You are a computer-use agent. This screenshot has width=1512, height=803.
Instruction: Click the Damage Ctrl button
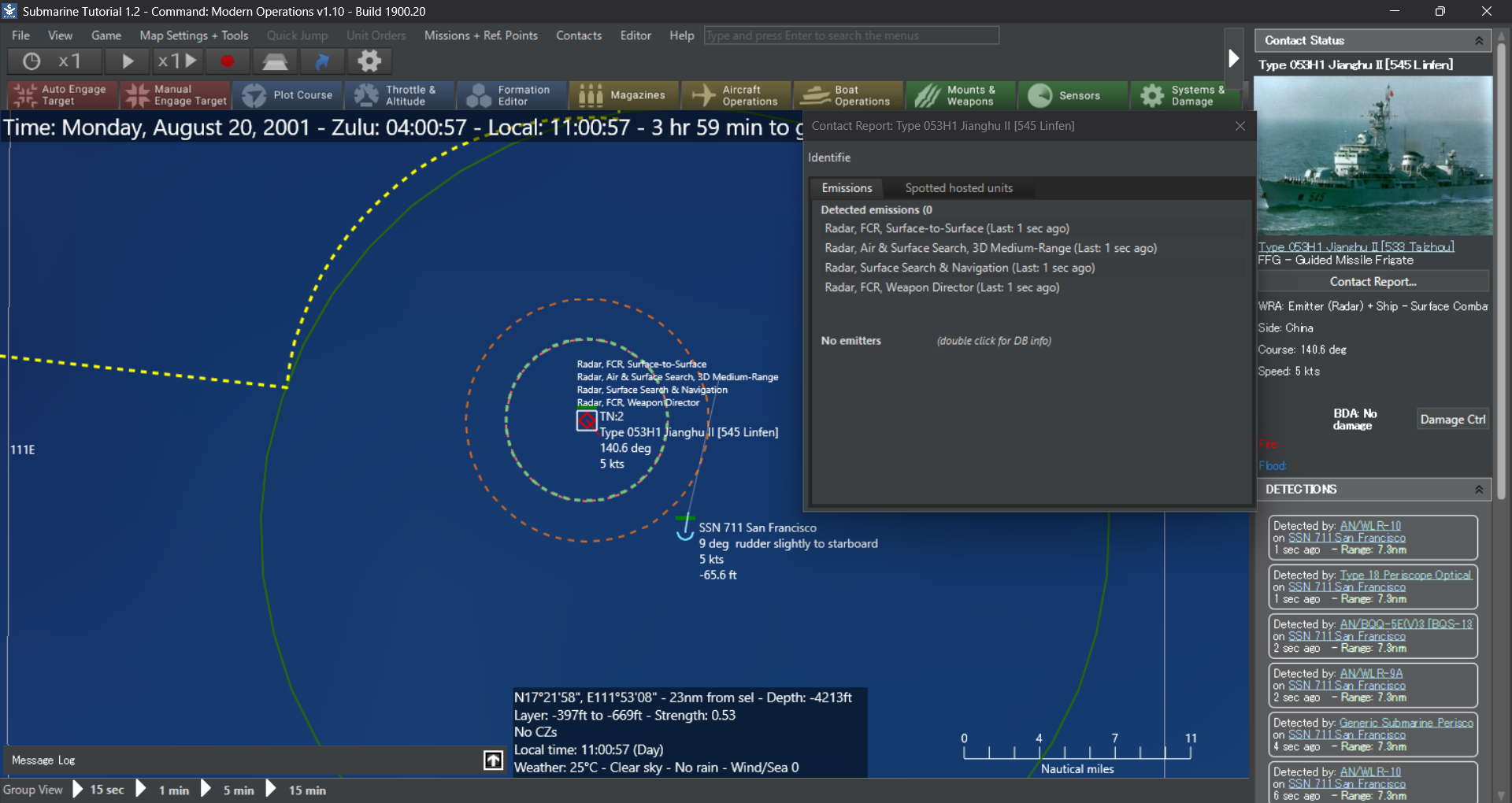click(1452, 420)
